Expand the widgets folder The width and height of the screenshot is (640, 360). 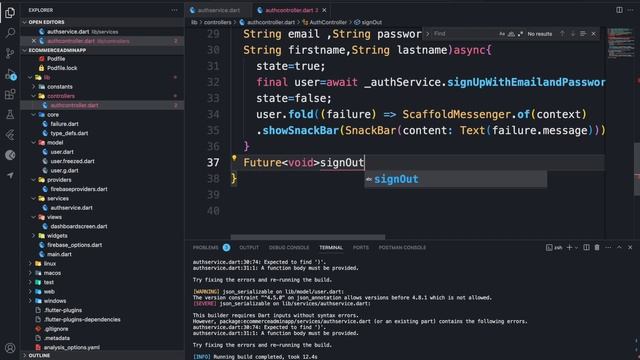click(34, 236)
